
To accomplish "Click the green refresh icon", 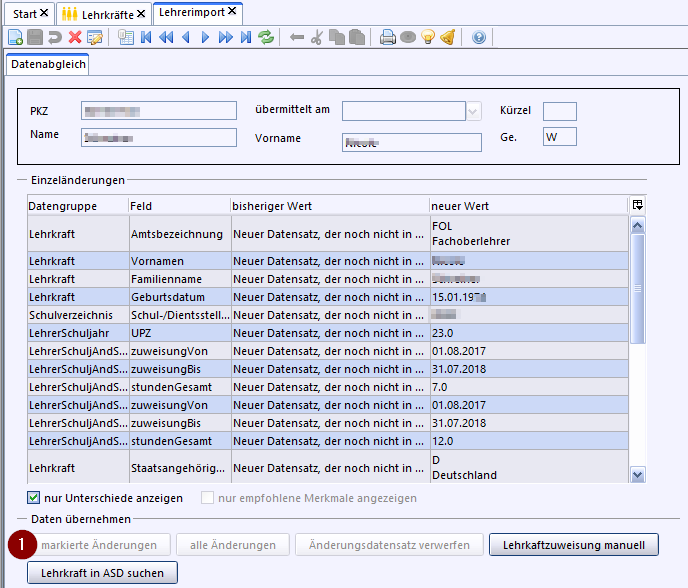I will coord(266,37).
